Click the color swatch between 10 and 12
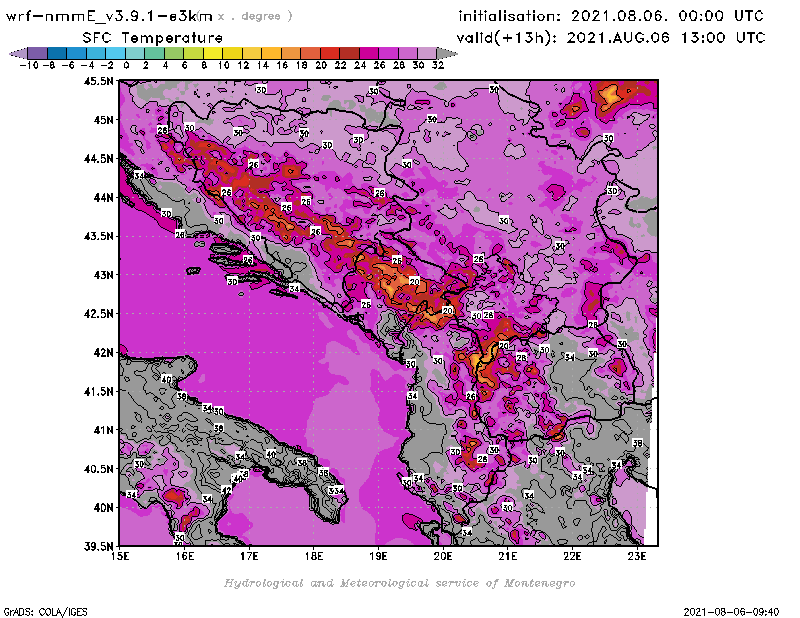 point(232,53)
